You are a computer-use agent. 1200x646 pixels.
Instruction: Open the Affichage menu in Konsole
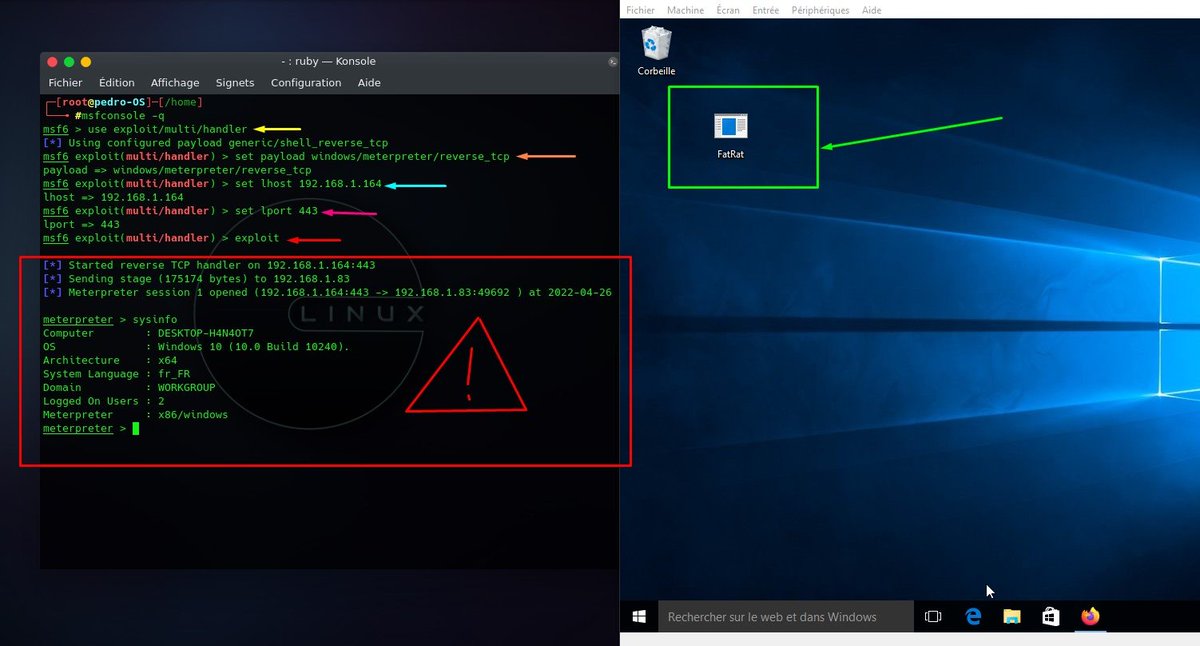175,83
